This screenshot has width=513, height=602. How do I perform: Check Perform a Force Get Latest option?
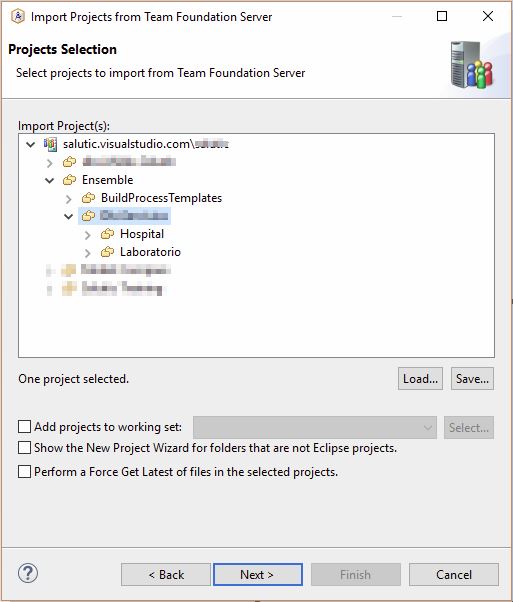(x=25, y=471)
